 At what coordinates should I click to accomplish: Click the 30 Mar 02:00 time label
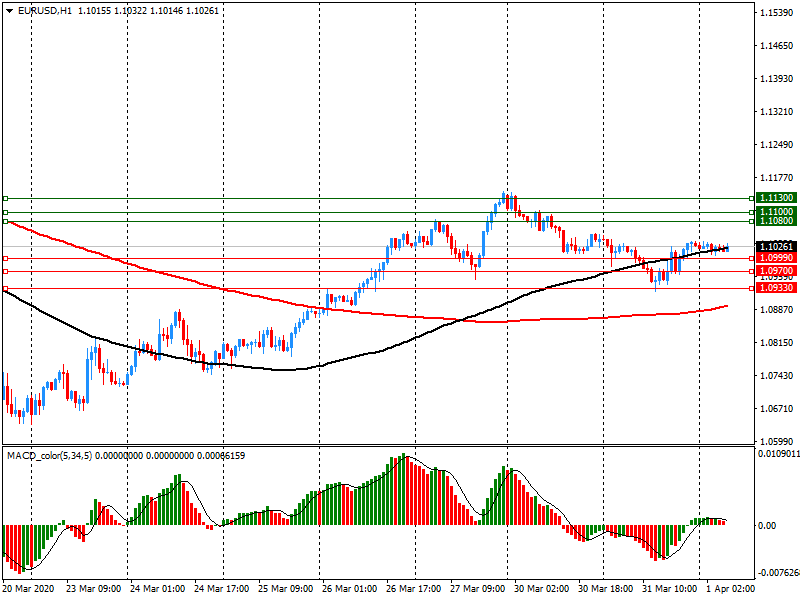pos(541,589)
